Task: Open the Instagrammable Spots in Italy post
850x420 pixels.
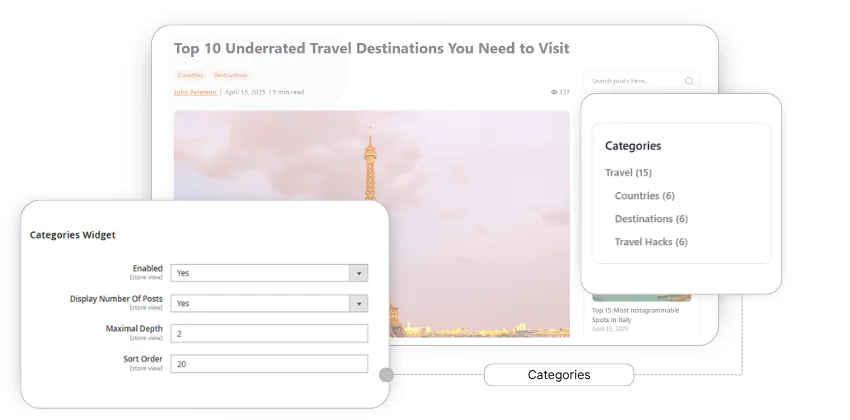Action: pos(635,315)
